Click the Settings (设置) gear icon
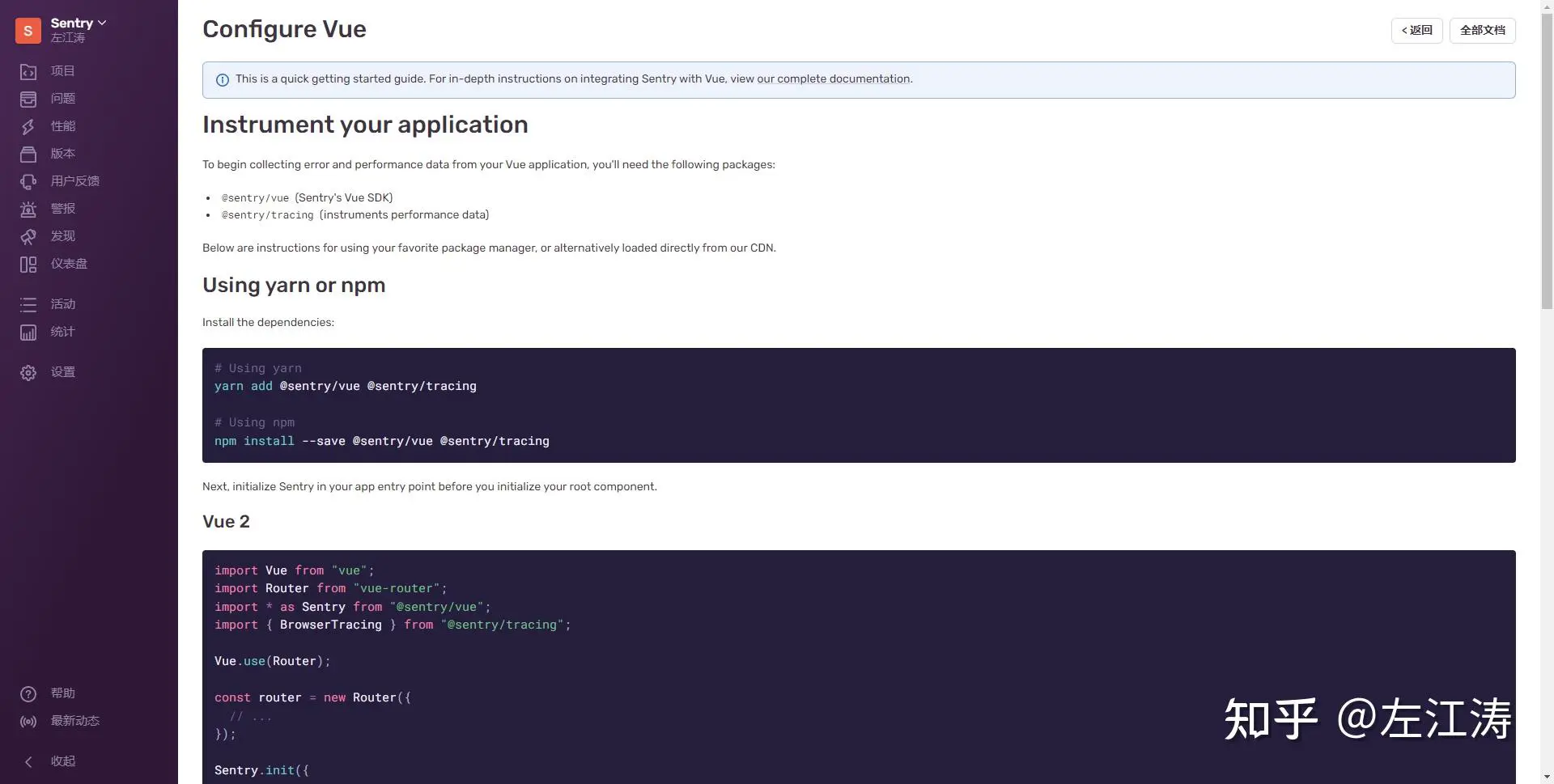This screenshot has width=1554, height=784. pos(28,373)
